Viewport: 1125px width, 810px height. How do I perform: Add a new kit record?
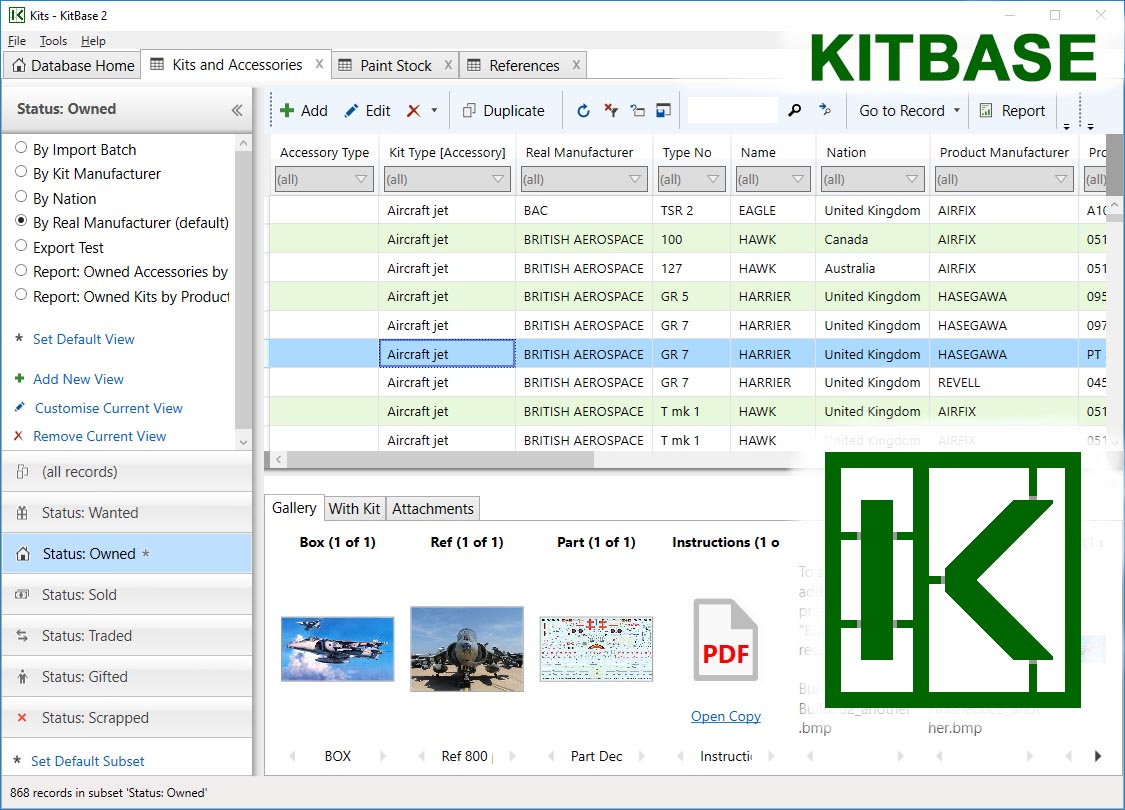(x=303, y=110)
